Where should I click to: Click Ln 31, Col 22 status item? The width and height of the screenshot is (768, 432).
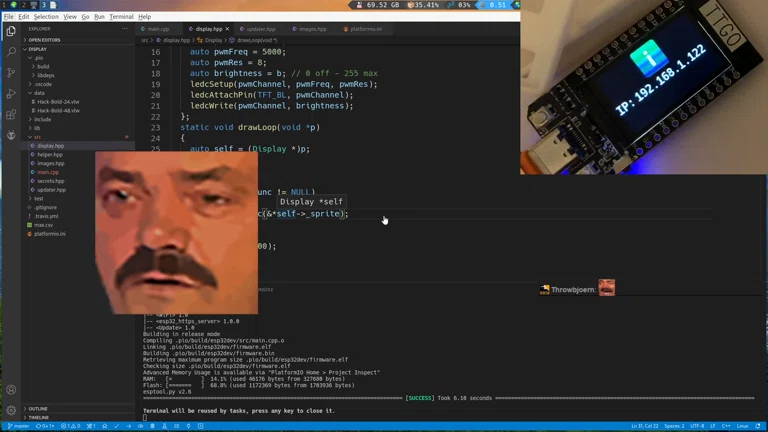(x=645, y=426)
